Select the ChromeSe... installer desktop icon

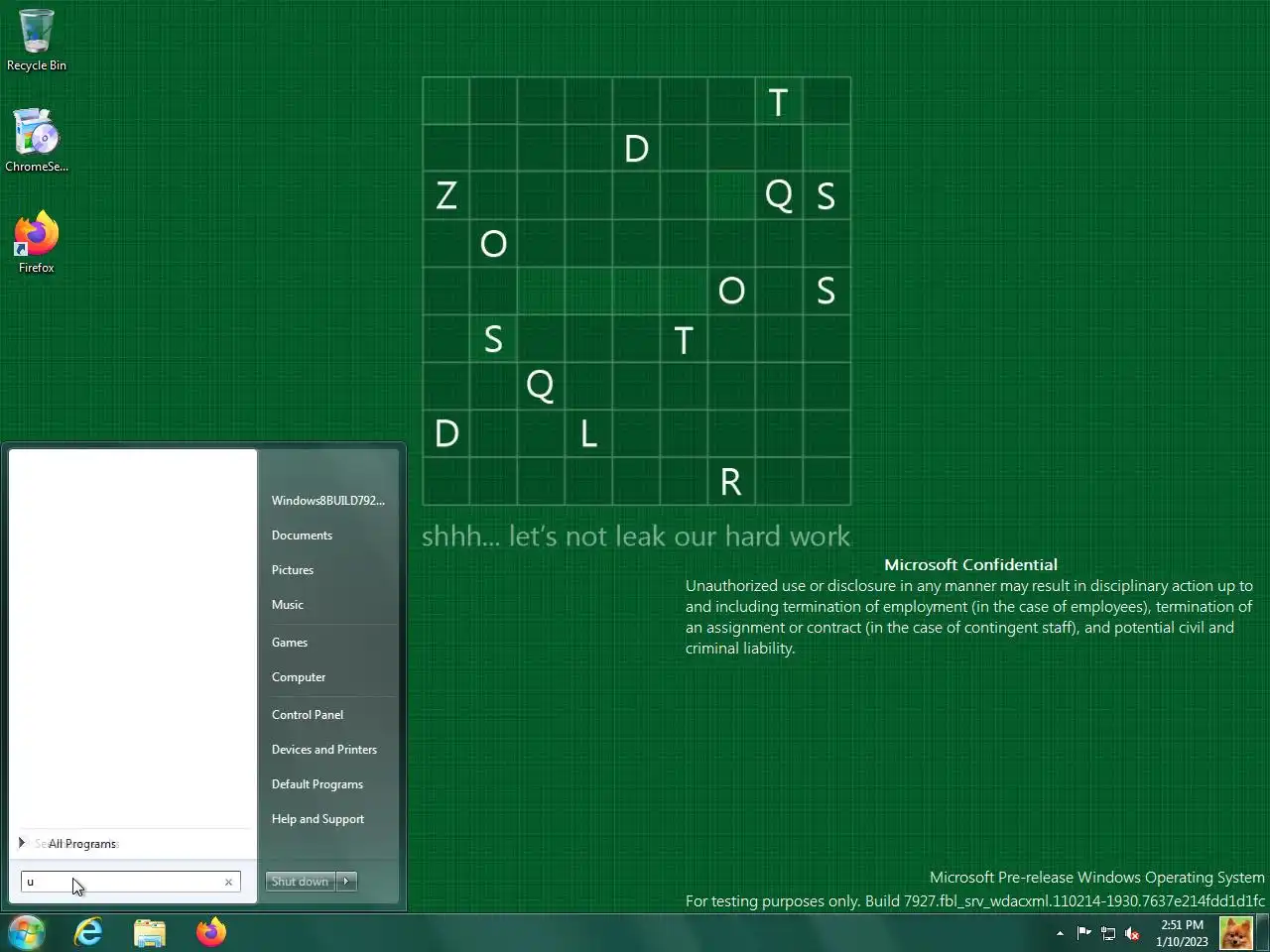[x=36, y=141]
